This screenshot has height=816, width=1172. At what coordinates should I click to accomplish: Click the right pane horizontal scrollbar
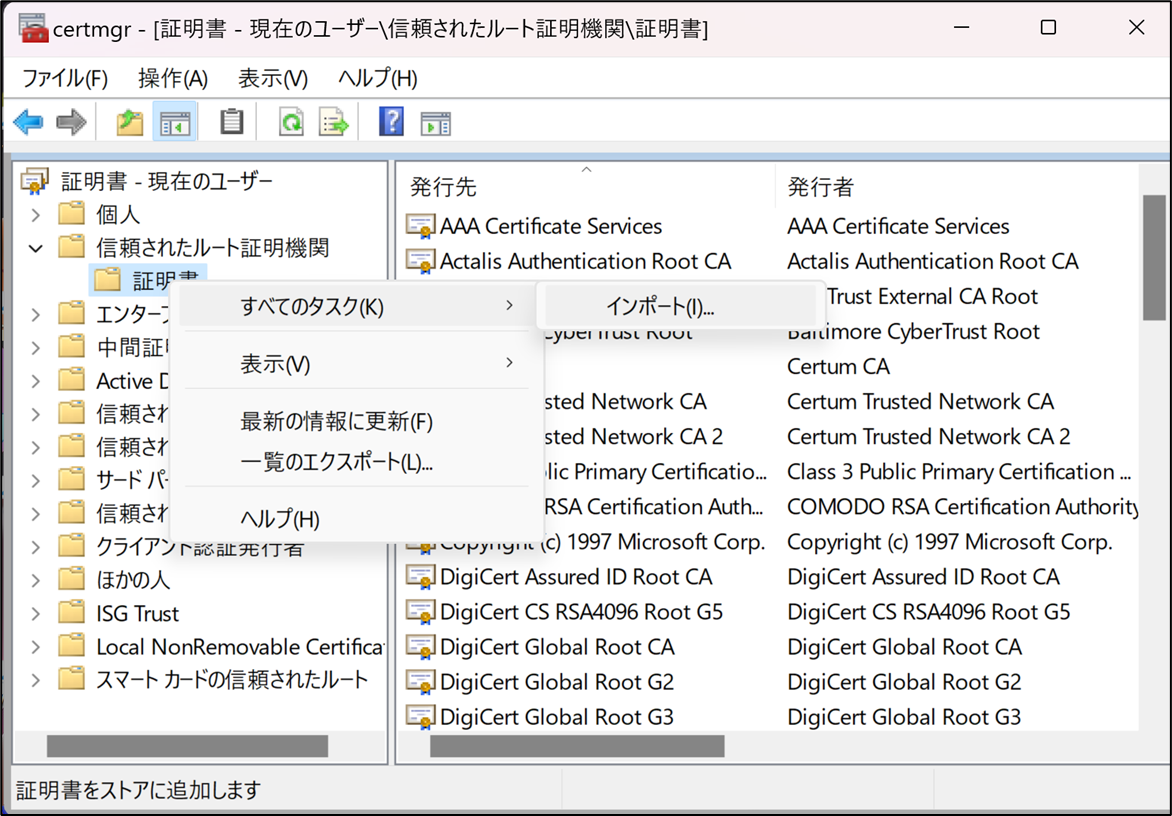pyautogui.click(x=580, y=744)
